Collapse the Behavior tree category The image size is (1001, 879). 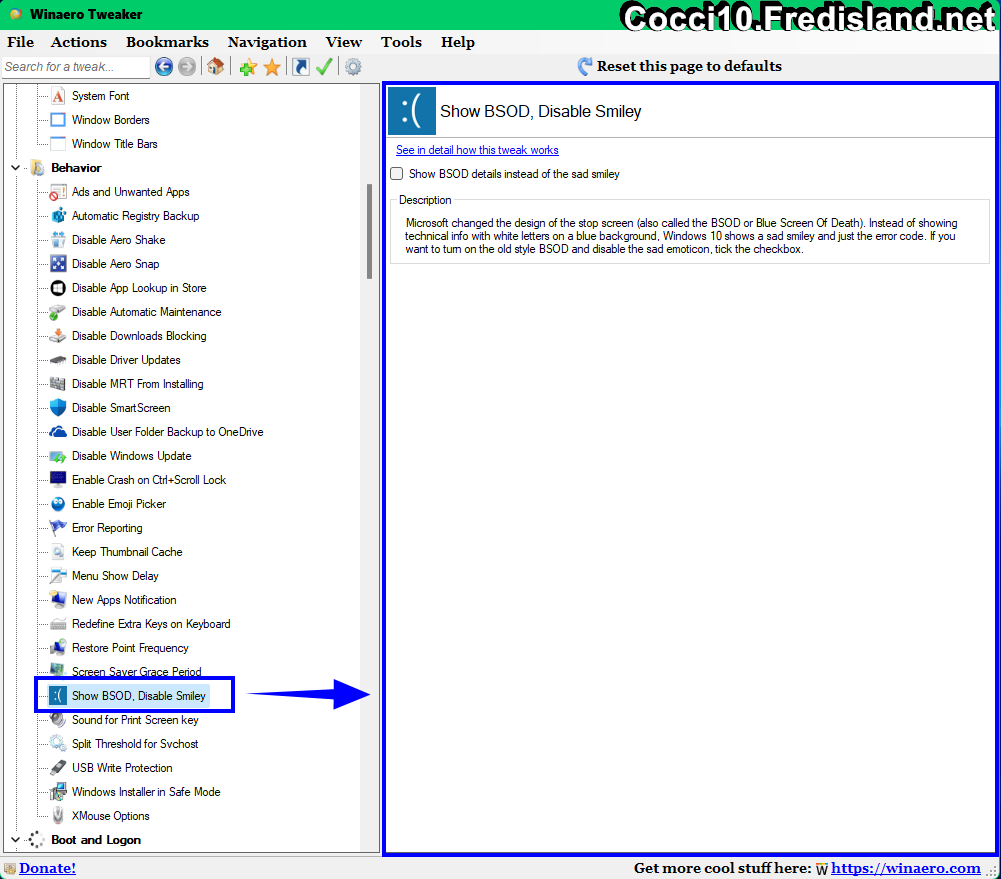pyautogui.click(x=15, y=168)
